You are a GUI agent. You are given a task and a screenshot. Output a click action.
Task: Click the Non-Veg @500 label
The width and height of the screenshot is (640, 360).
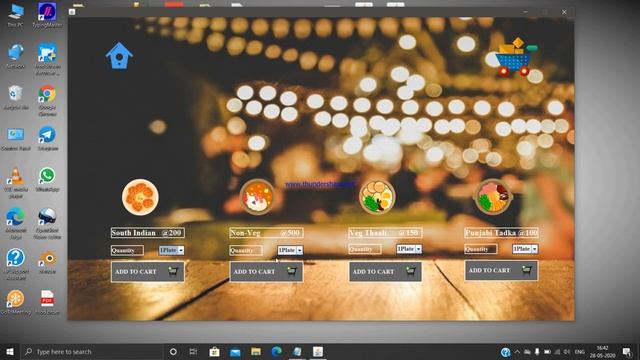266,233
